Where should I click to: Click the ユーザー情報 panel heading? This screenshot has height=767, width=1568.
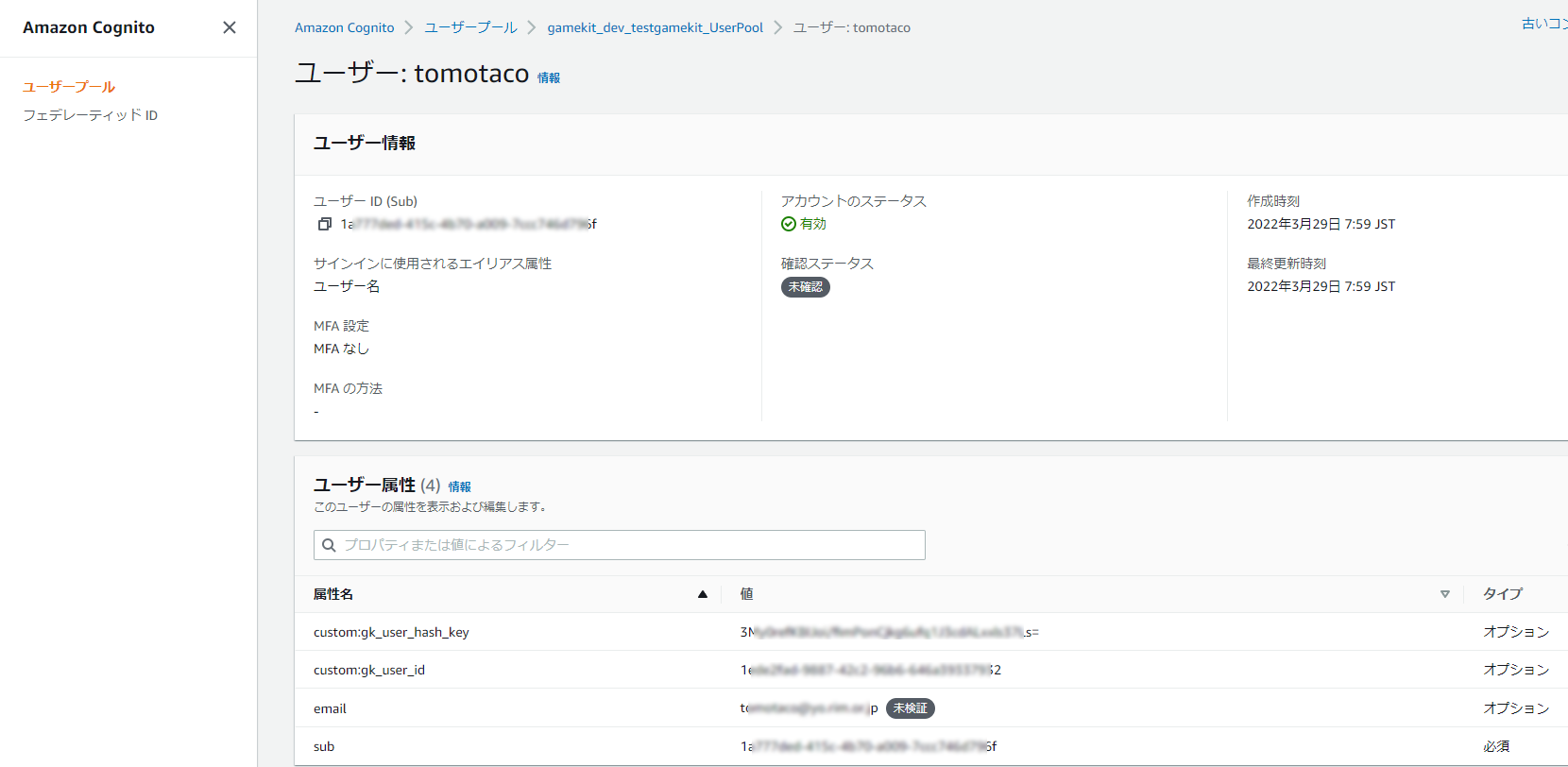coord(365,144)
